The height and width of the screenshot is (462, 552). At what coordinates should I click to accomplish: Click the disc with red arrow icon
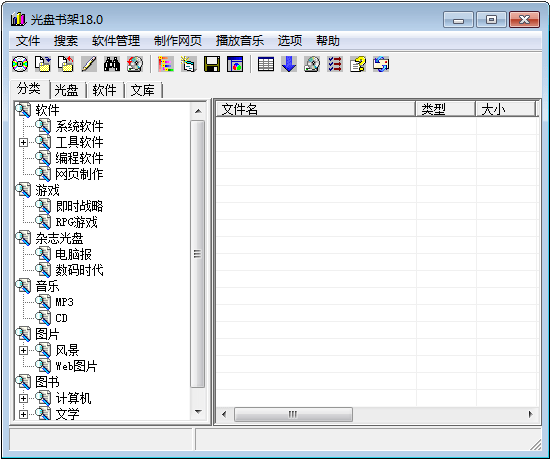click(x=135, y=64)
